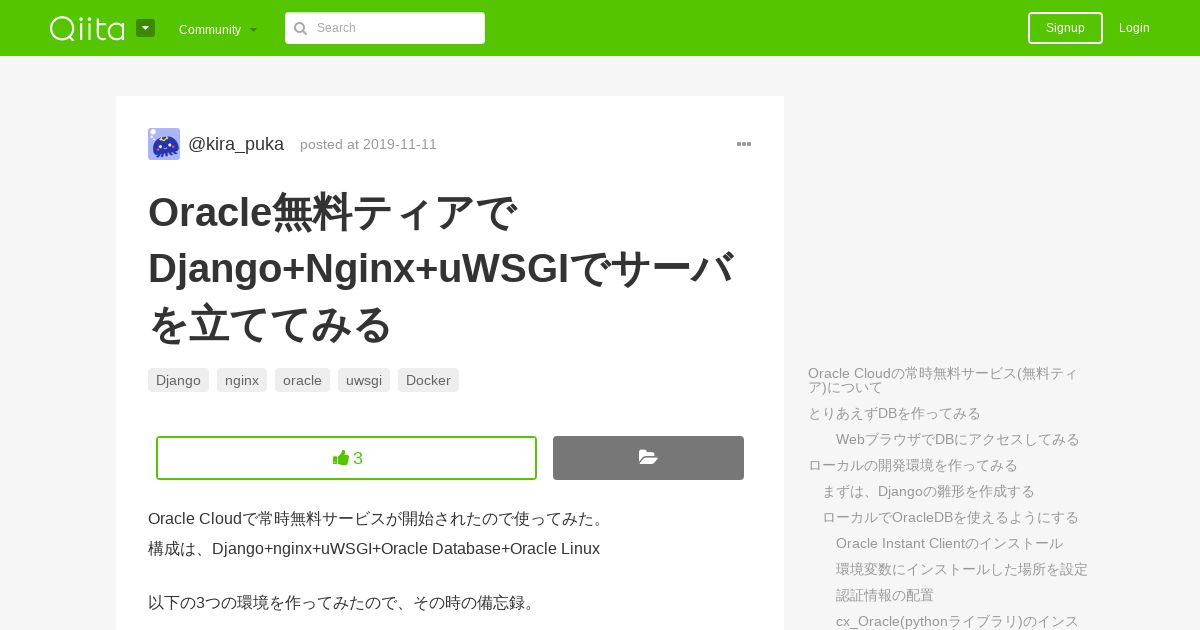
Task: Click the search magnifier icon
Action: (x=300, y=28)
